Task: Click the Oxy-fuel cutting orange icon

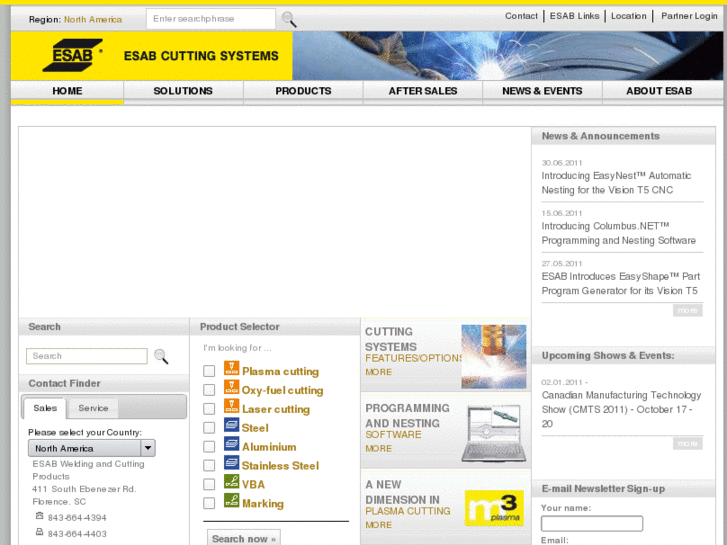Action: pos(231,387)
